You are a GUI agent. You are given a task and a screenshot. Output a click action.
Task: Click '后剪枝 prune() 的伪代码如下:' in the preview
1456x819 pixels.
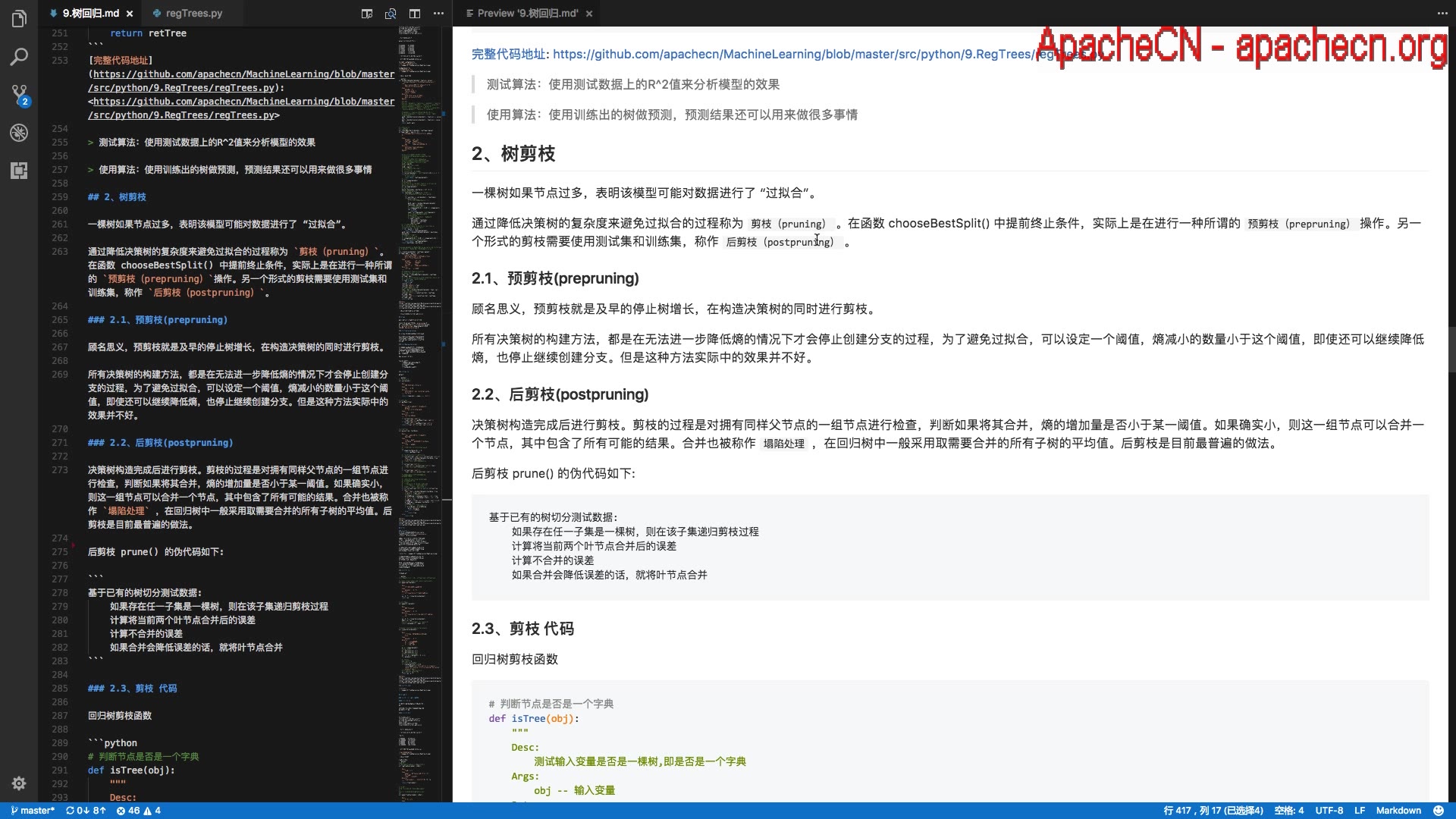click(x=554, y=473)
